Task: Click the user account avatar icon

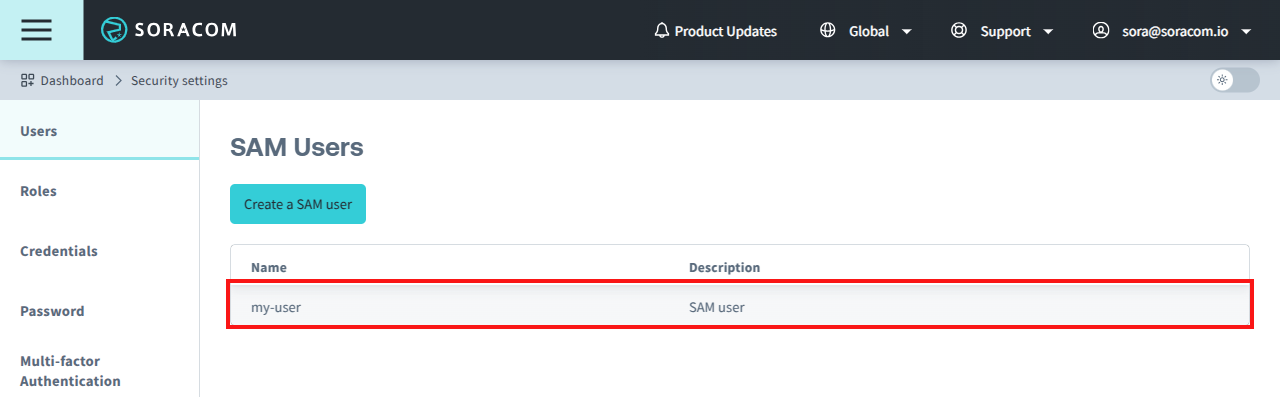Action: coord(1101,31)
